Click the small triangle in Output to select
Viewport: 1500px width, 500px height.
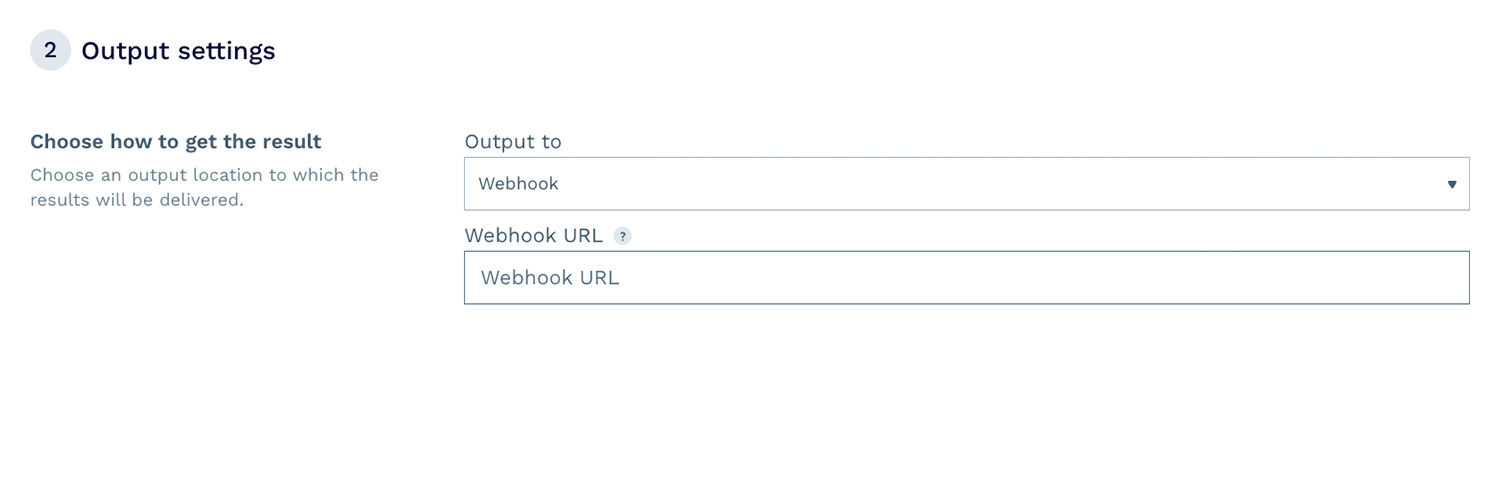click(x=1451, y=184)
